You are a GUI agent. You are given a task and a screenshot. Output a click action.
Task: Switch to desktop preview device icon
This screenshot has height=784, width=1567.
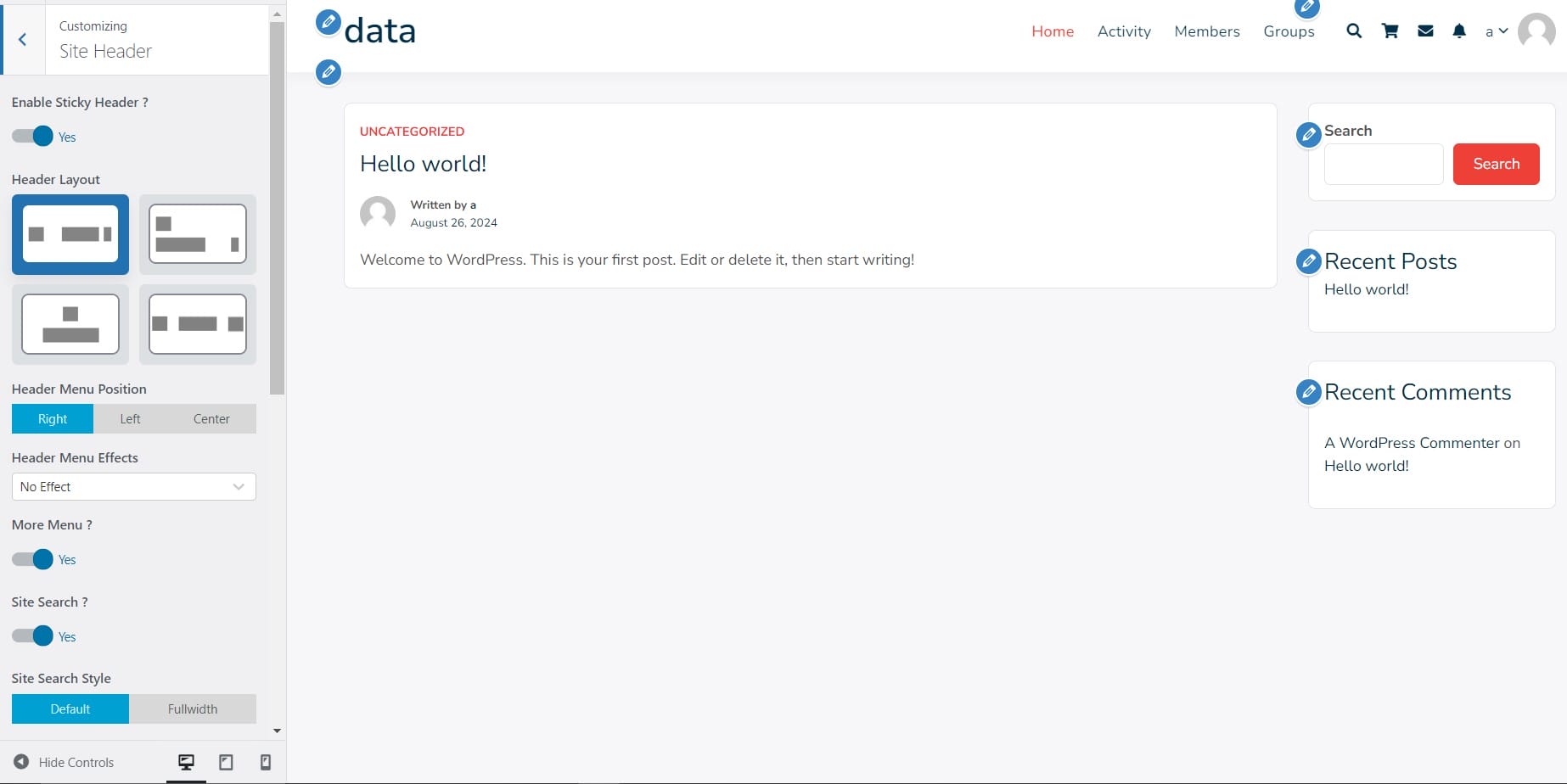186,762
